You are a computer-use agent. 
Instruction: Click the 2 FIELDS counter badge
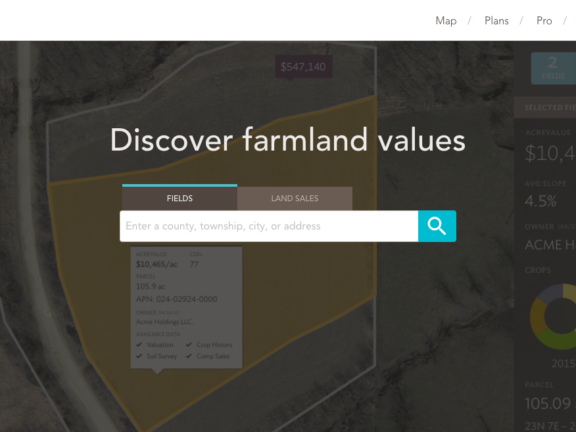[x=553, y=68]
